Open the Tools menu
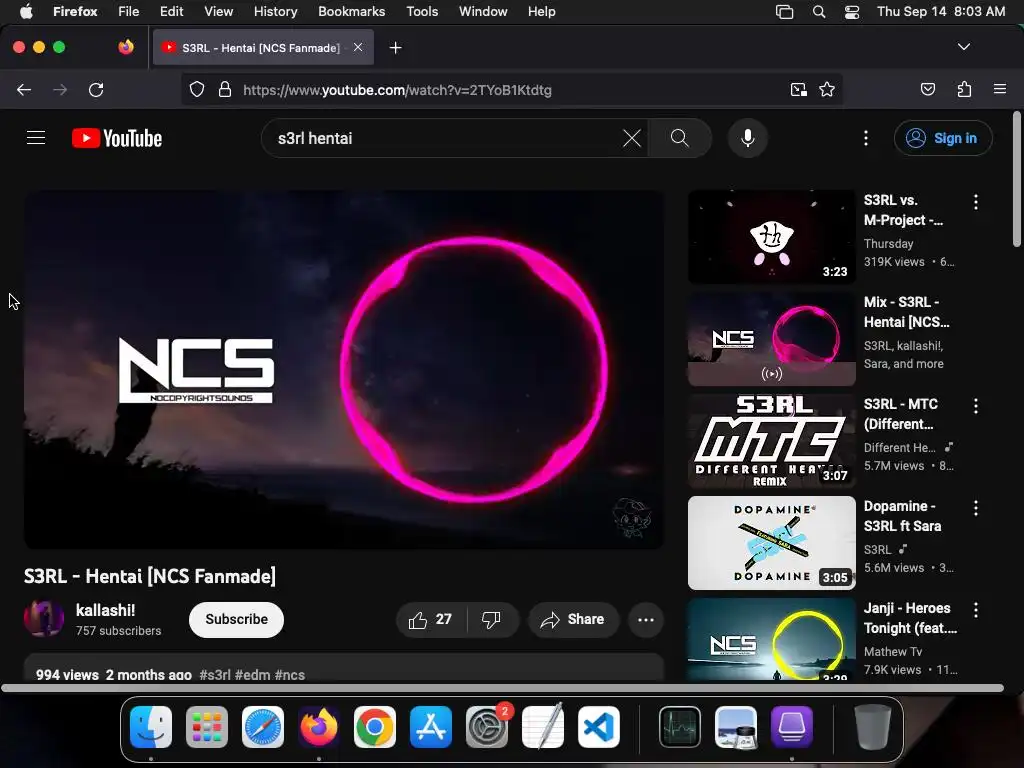Image resolution: width=1024 pixels, height=768 pixels. 422,12
